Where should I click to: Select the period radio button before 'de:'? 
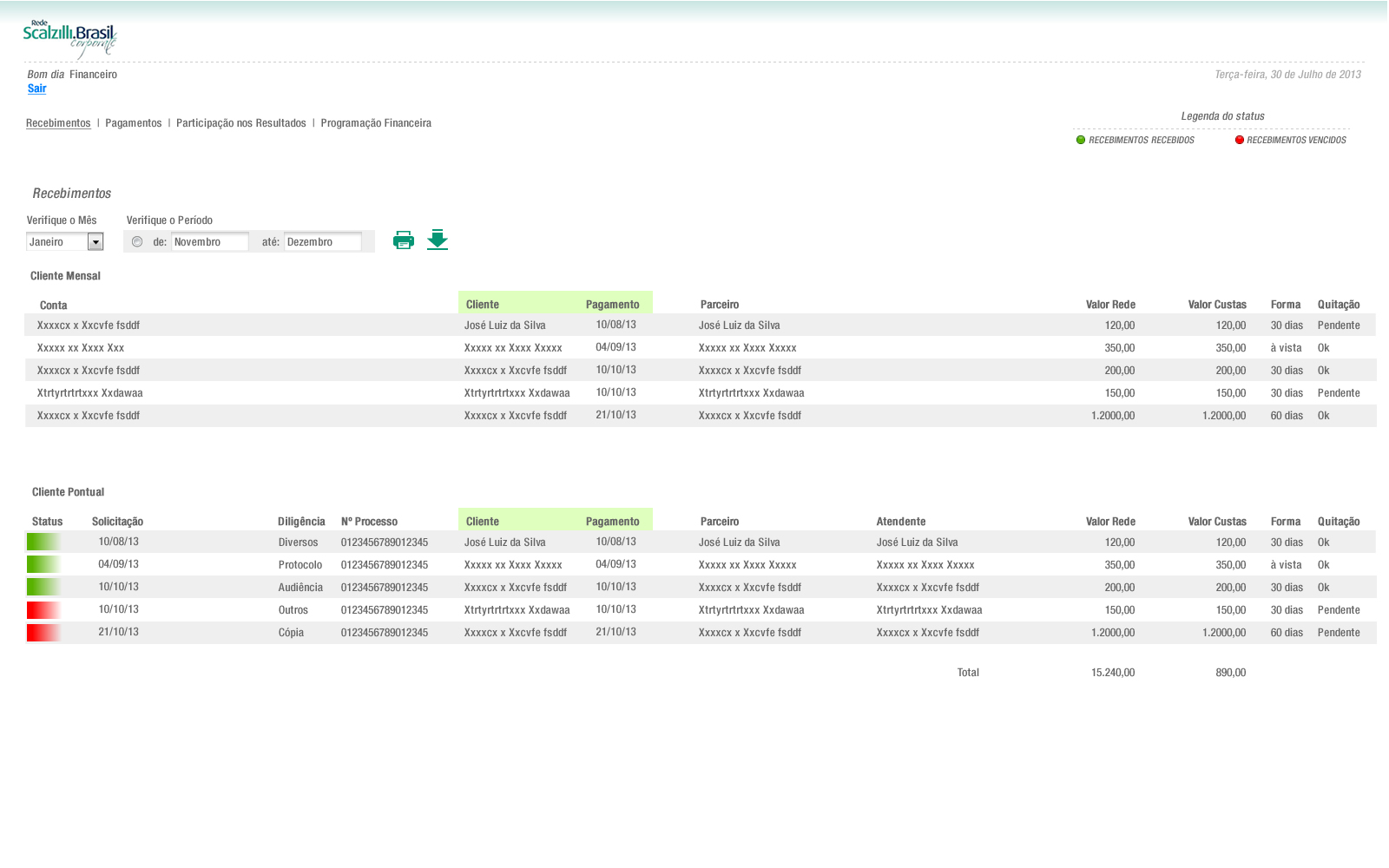[137, 242]
